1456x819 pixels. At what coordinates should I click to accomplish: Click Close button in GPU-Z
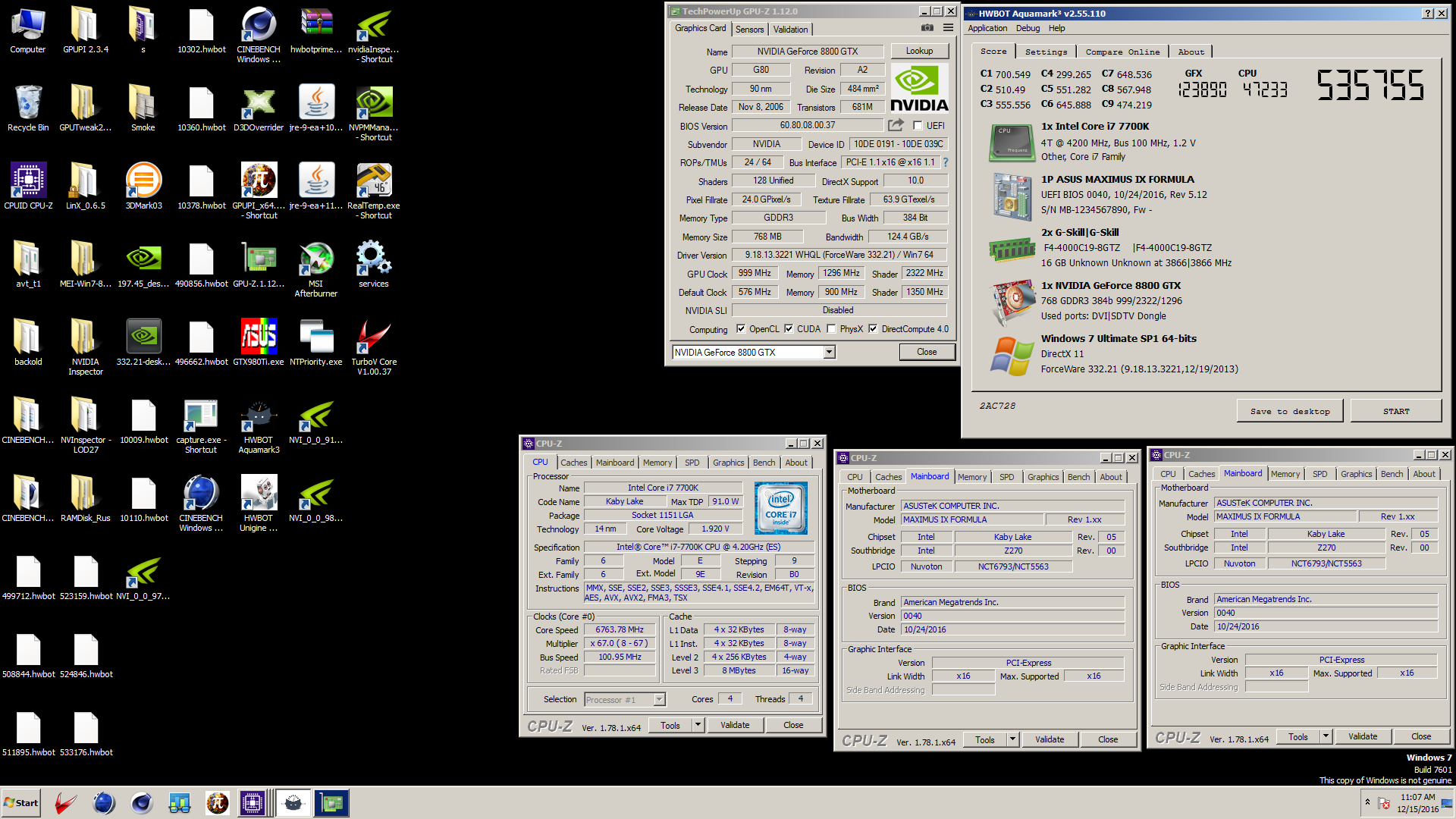pyautogui.click(x=927, y=352)
